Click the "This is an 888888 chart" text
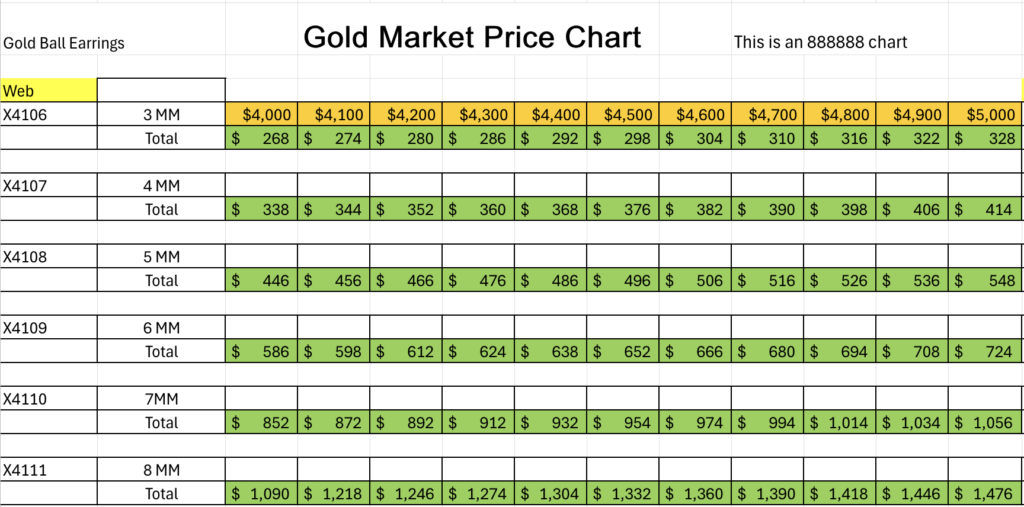 [x=820, y=42]
